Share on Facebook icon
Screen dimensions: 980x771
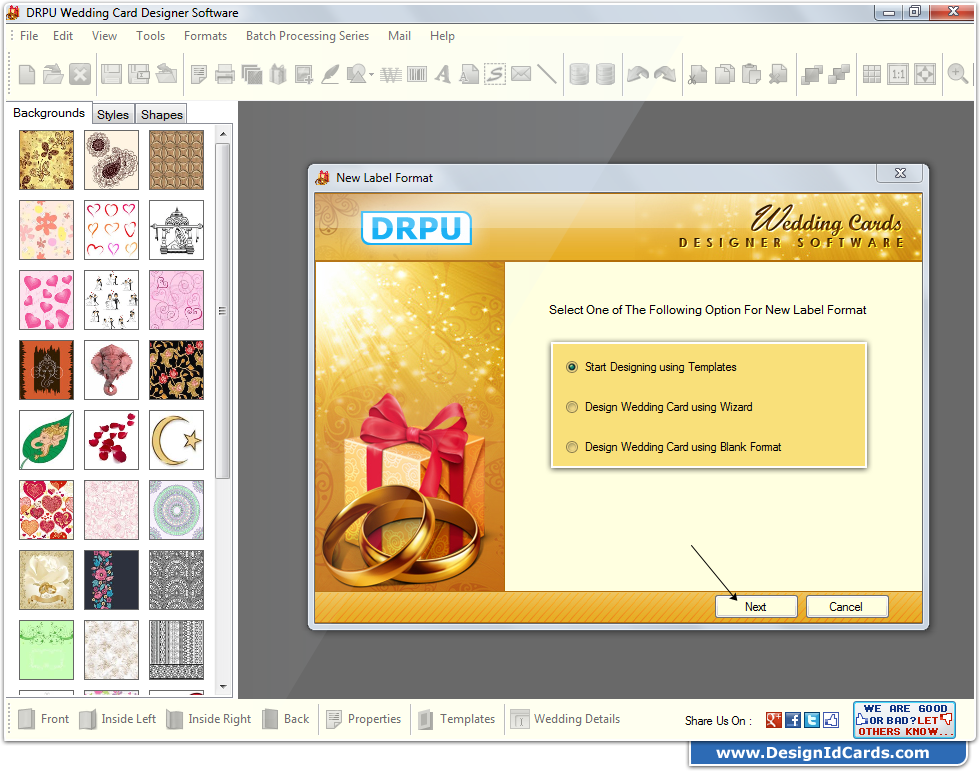(792, 720)
